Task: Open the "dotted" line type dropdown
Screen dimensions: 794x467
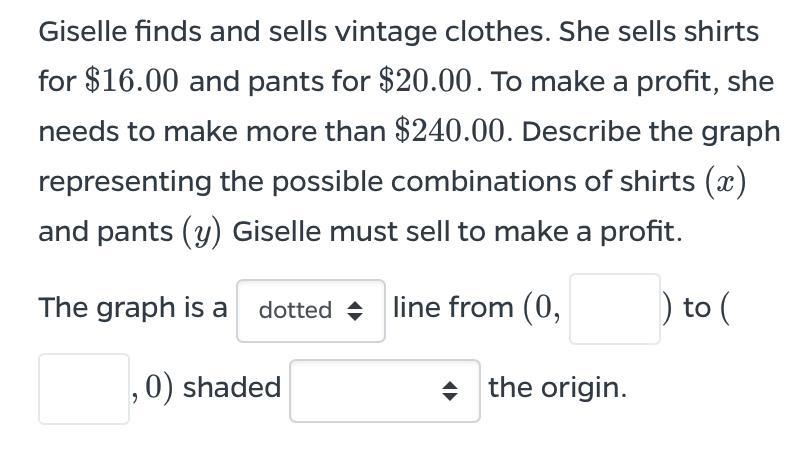Action: click(310, 310)
